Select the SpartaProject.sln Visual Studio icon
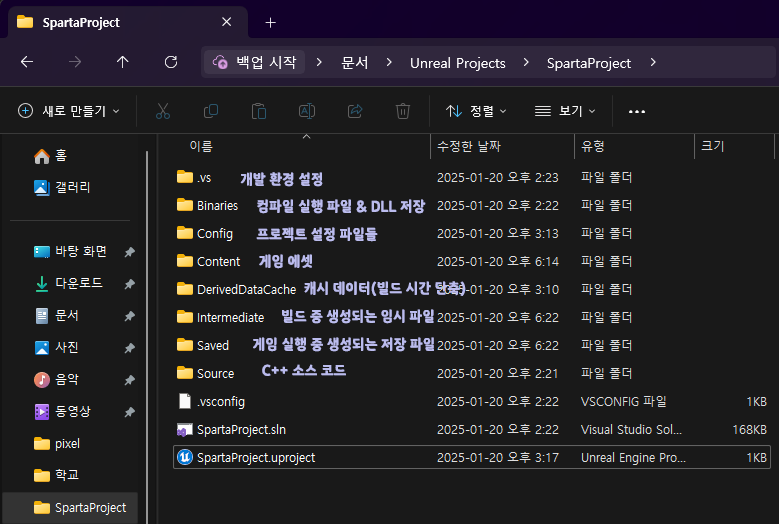 point(185,430)
